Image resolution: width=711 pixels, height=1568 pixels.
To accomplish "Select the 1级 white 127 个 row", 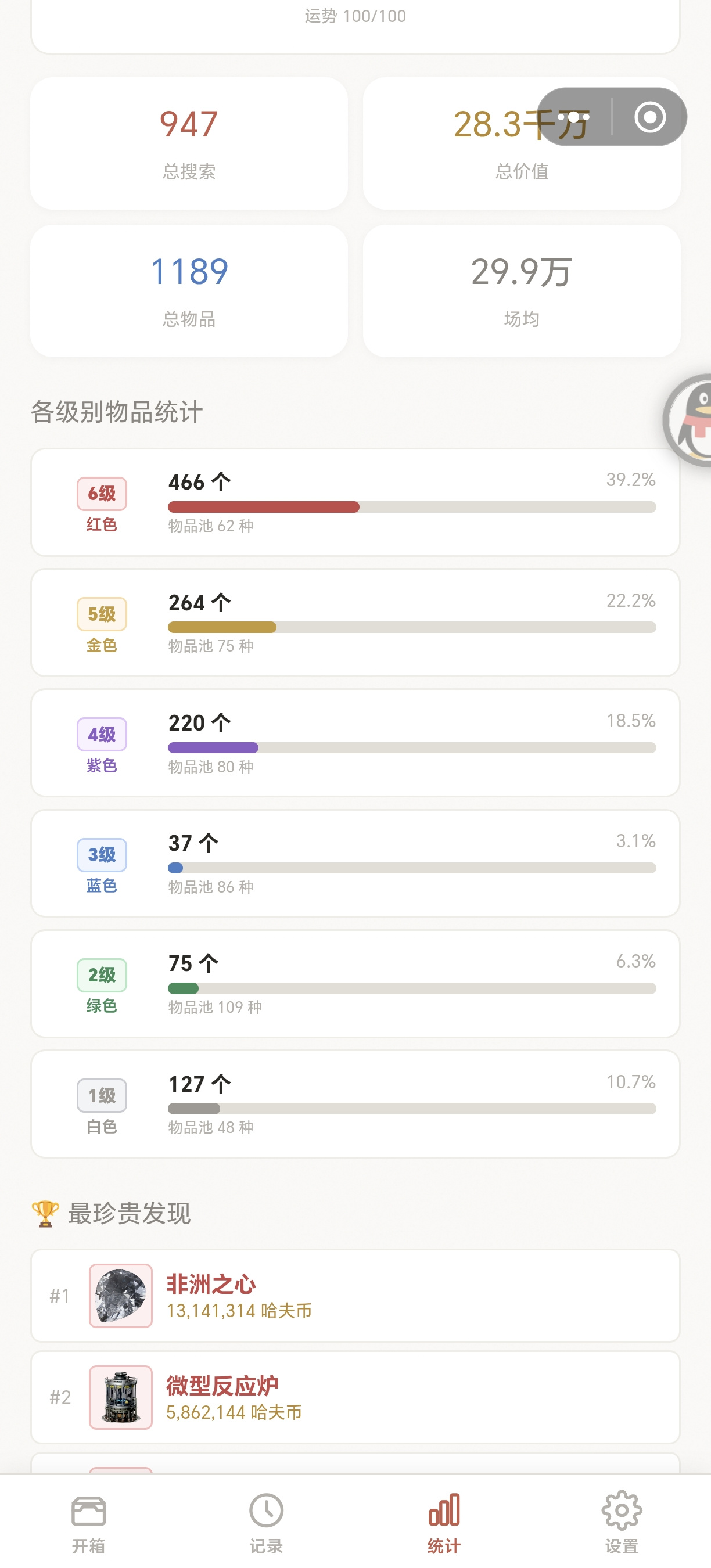I will click(355, 1103).
